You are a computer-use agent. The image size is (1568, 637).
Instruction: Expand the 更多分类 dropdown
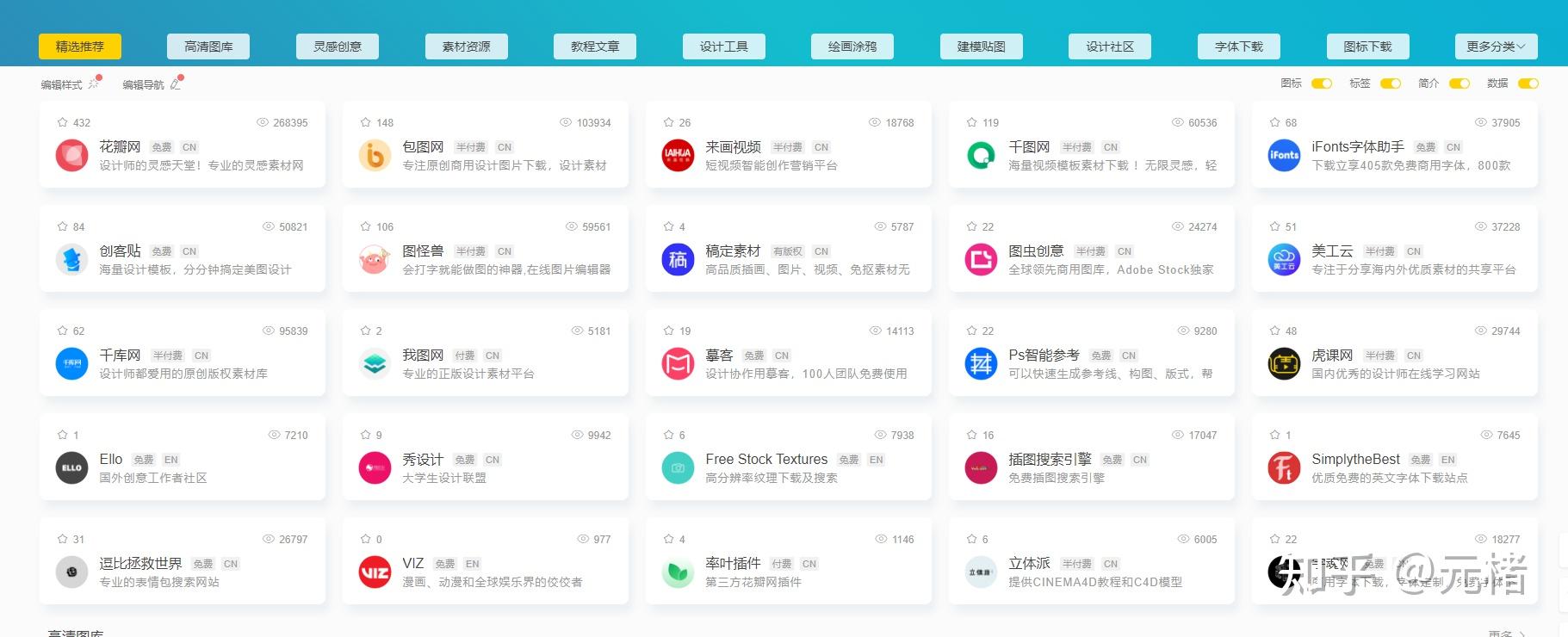tap(1496, 46)
